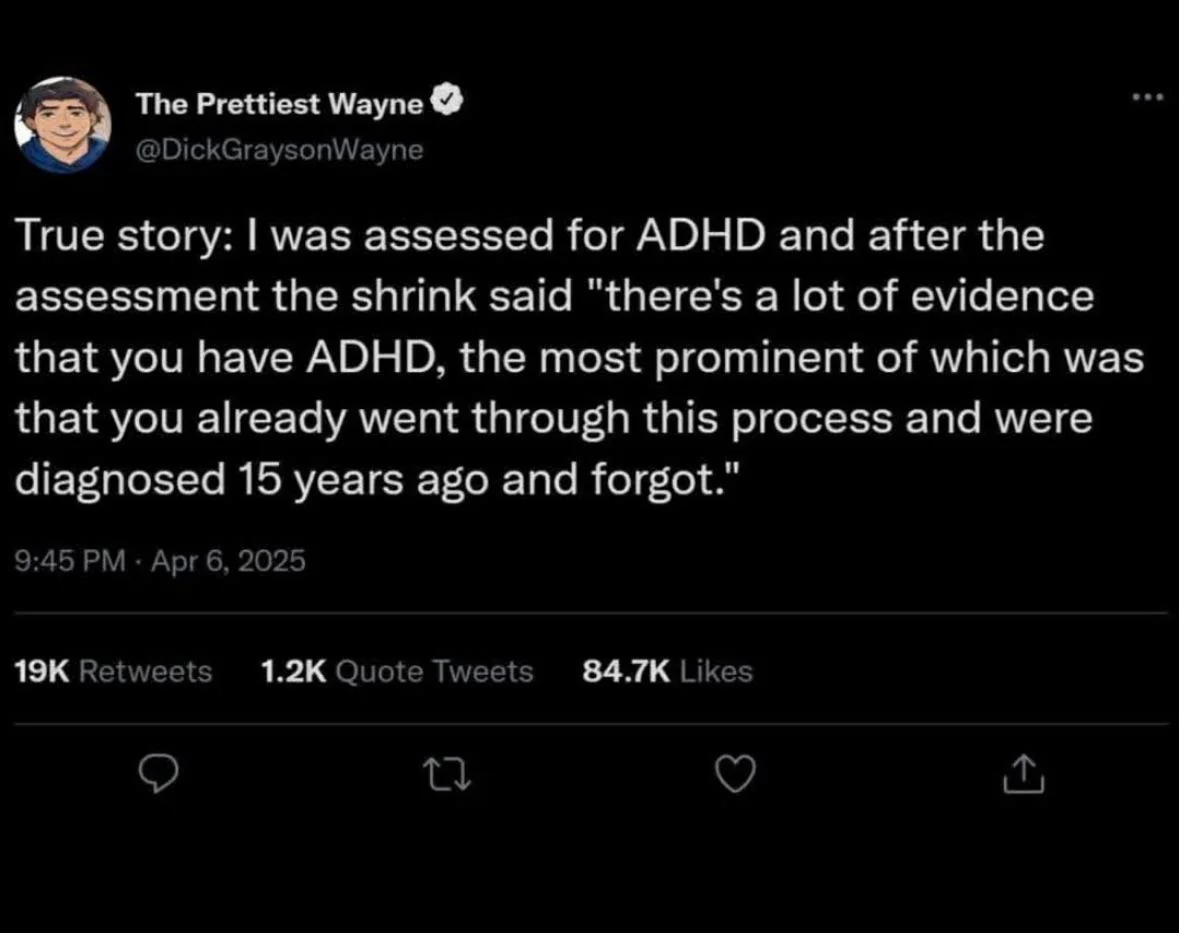The width and height of the screenshot is (1179, 933).
Task: Open The Prettiest Wayne's profile name
Action: coord(280,103)
